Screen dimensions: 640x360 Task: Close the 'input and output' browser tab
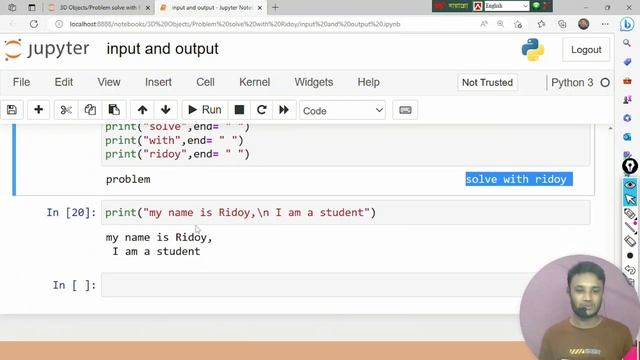[x=260, y=8]
